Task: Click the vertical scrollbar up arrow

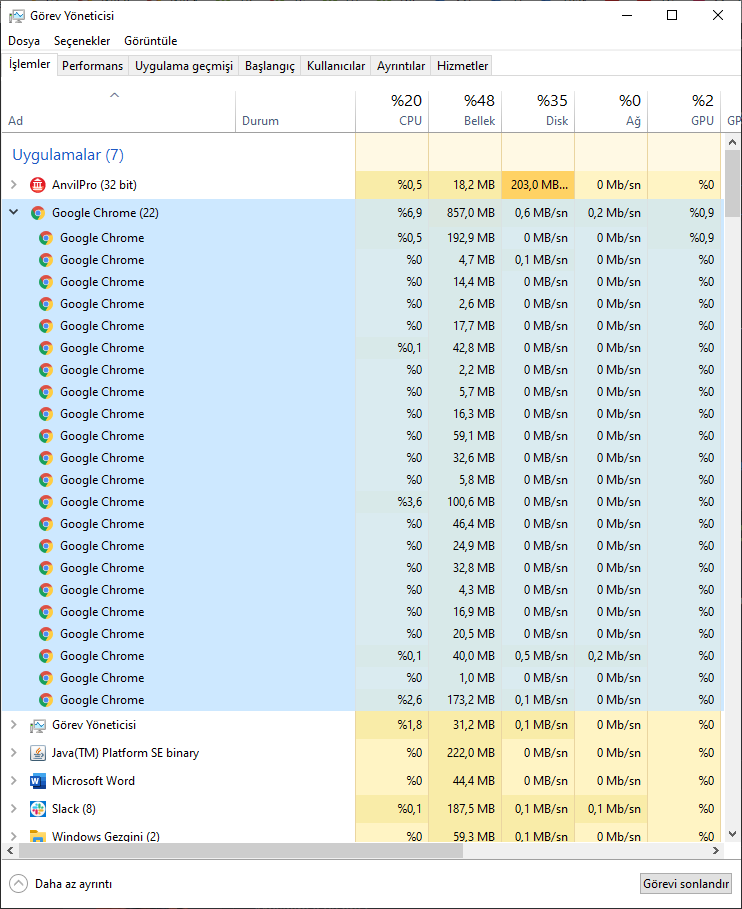Action: pos(732,142)
